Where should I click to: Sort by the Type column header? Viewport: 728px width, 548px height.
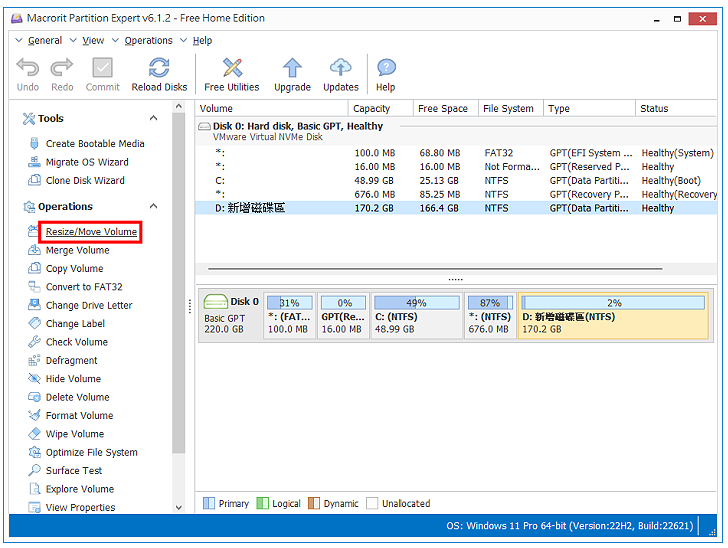[x=589, y=108]
